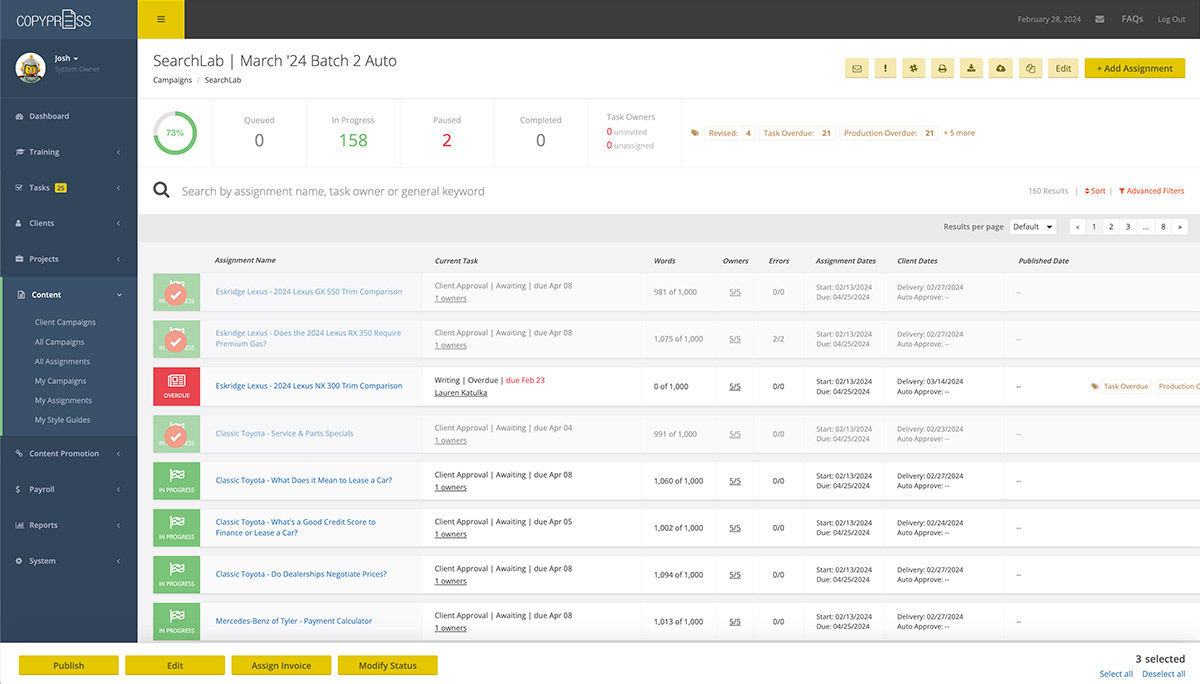Open My Campaigns in sidebar

pos(60,381)
